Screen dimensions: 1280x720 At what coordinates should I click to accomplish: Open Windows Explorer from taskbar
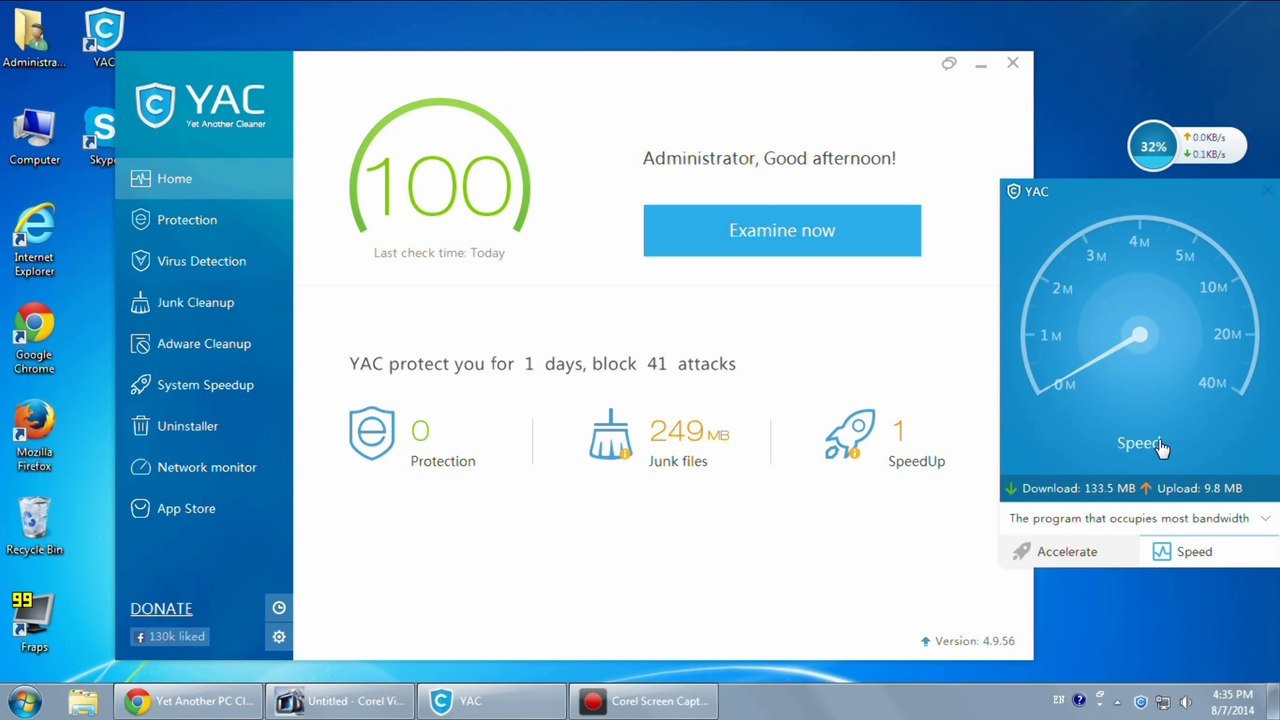(x=83, y=701)
